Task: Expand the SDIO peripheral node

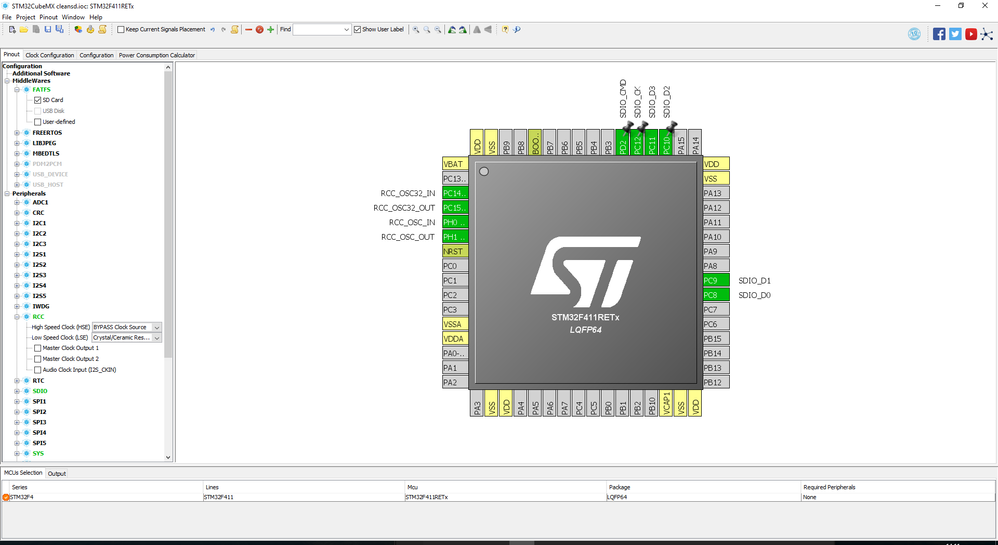Action: tap(17, 391)
